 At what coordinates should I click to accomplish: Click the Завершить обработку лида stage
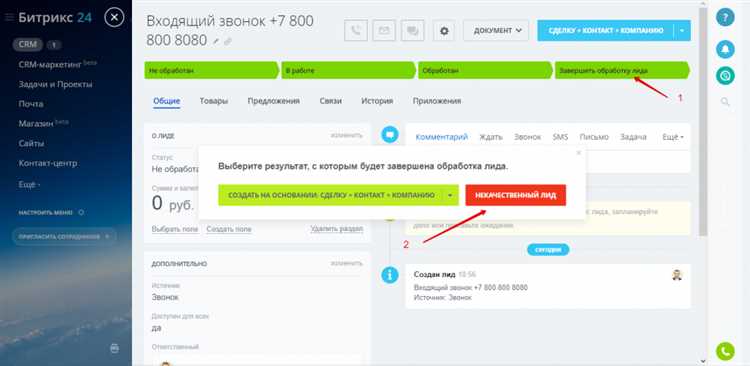[x=622, y=70]
